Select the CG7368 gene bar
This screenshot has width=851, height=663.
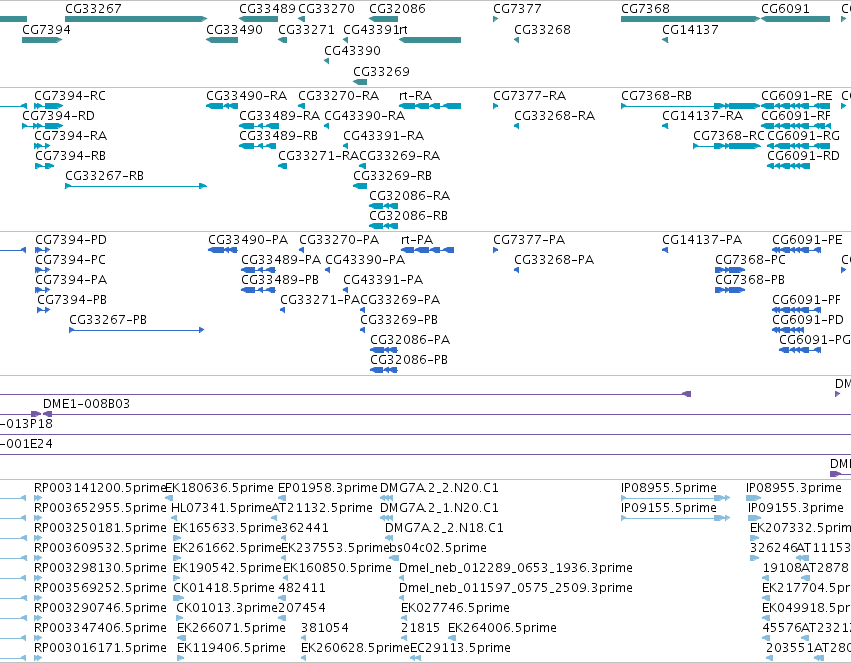pos(690,19)
